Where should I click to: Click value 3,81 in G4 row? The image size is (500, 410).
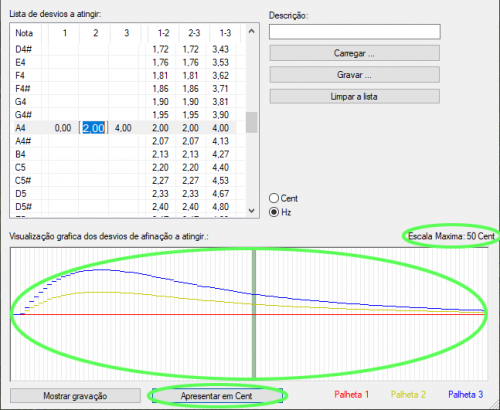coord(221,102)
